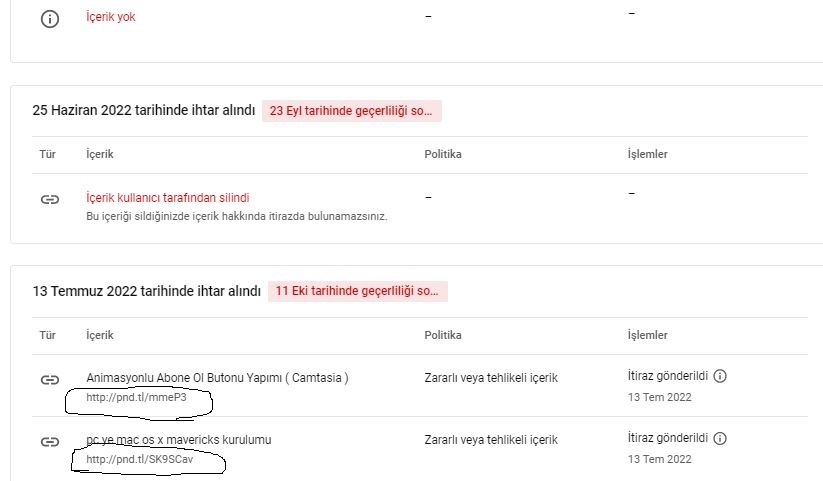823x481 pixels.
Task: Click the info circle icon beside İçerik yok
Action: (50, 19)
